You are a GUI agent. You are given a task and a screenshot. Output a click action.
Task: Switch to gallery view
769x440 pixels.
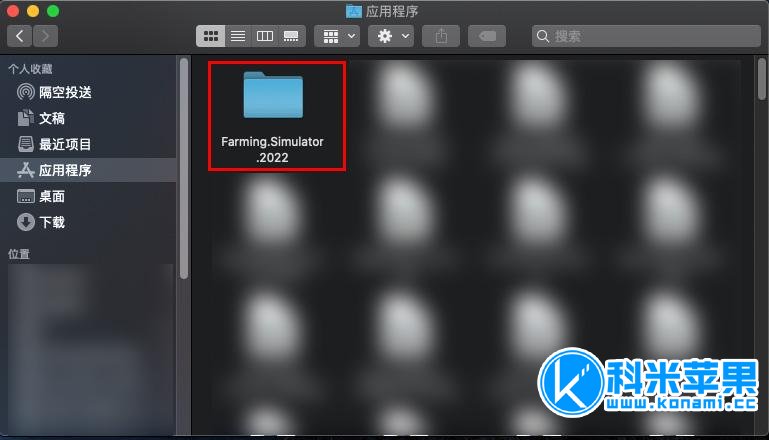(291, 36)
